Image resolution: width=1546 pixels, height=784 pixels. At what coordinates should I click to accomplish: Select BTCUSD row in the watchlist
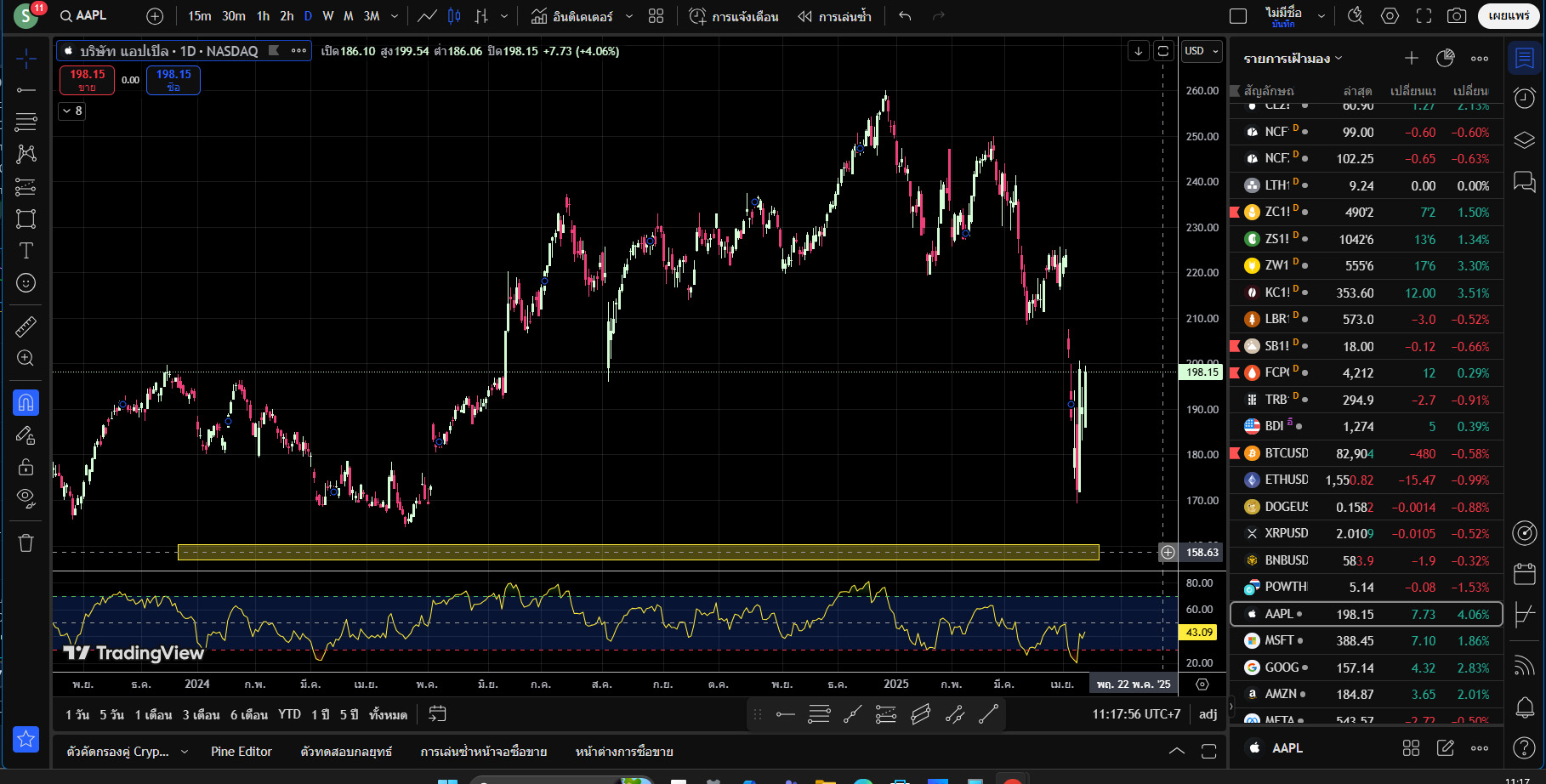pos(1367,453)
